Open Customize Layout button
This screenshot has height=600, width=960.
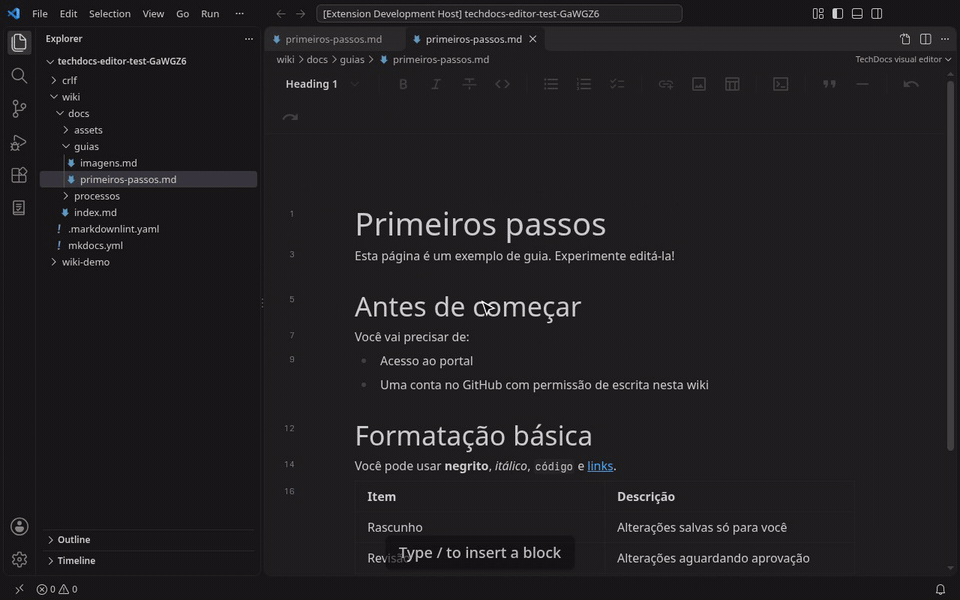tap(818, 13)
